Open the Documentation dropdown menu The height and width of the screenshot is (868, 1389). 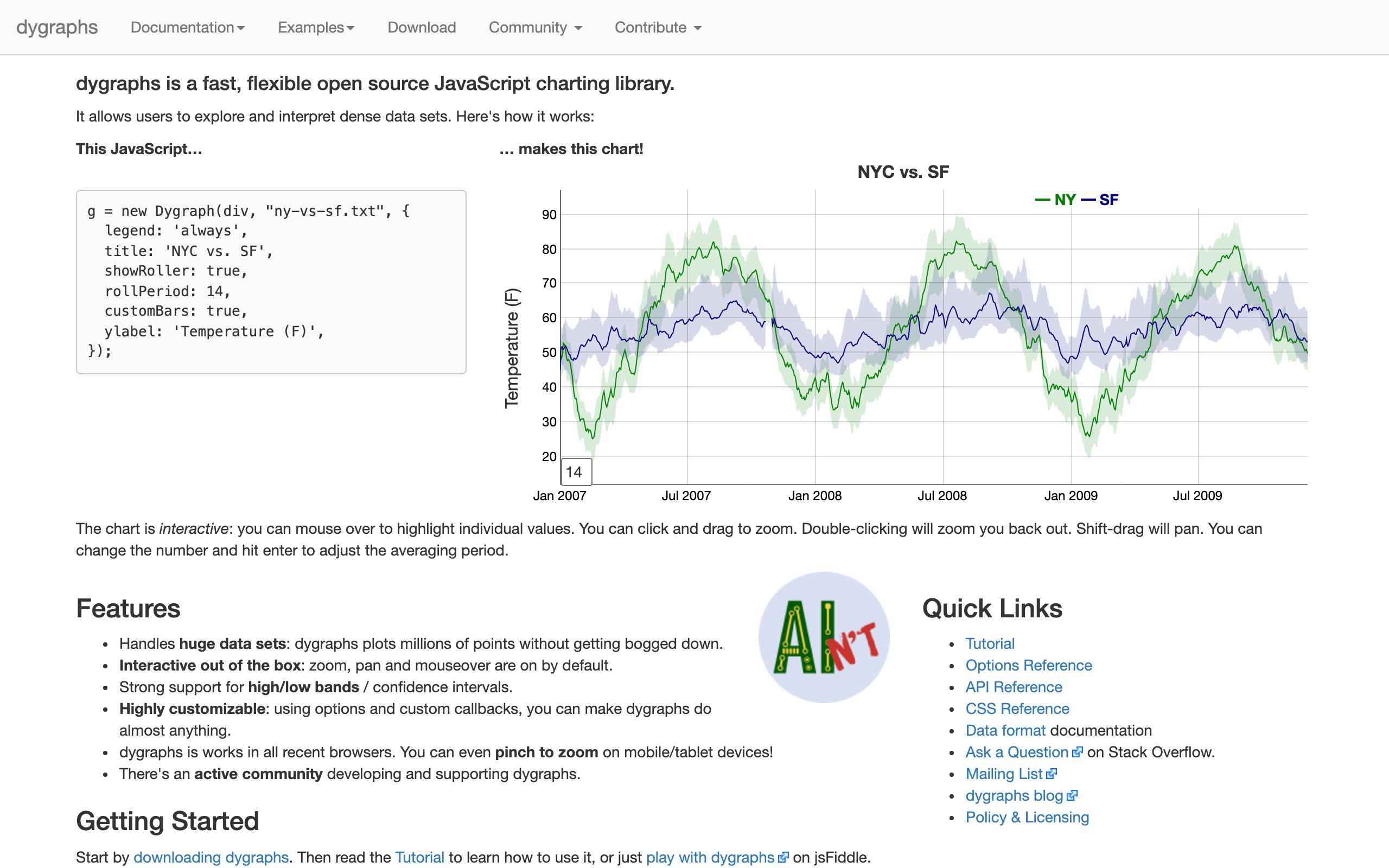(188, 27)
